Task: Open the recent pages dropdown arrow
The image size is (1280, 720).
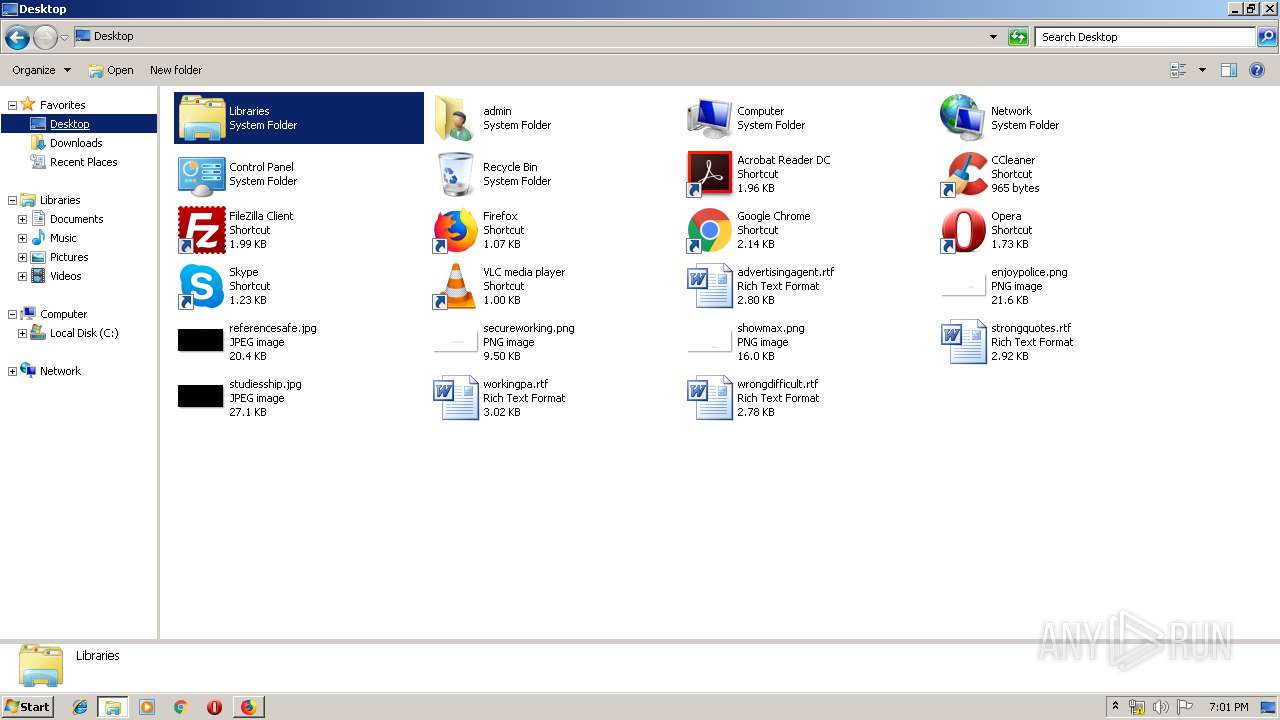Action: pyautogui.click(x=64, y=38)
